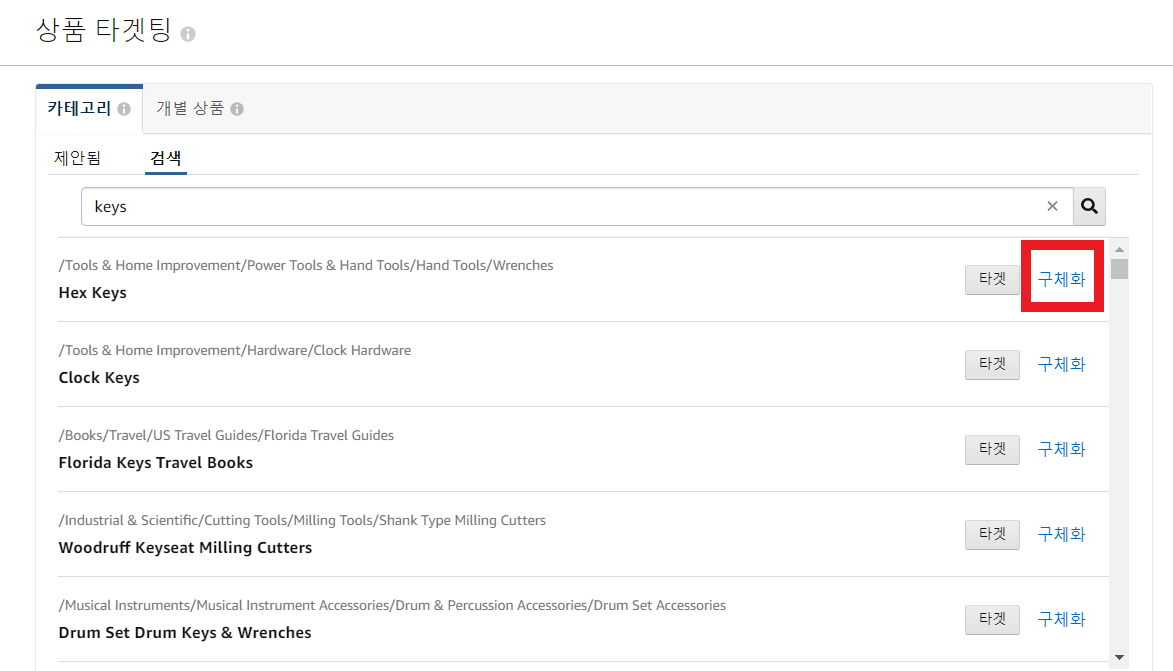Click Drum Set Drum Keys & Wrenches title
This screenshot has width=1173, height=671.
[x=185, y=633]
